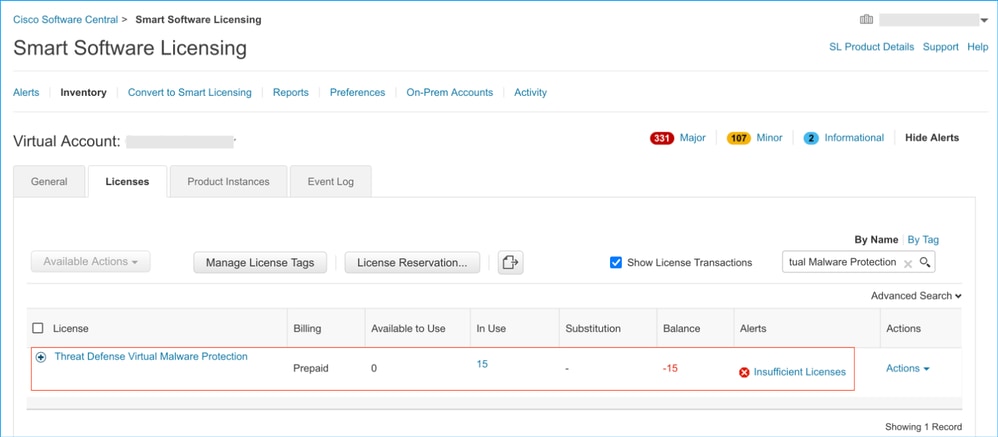Open Convert to Smart Licensing

coord(190,92)
